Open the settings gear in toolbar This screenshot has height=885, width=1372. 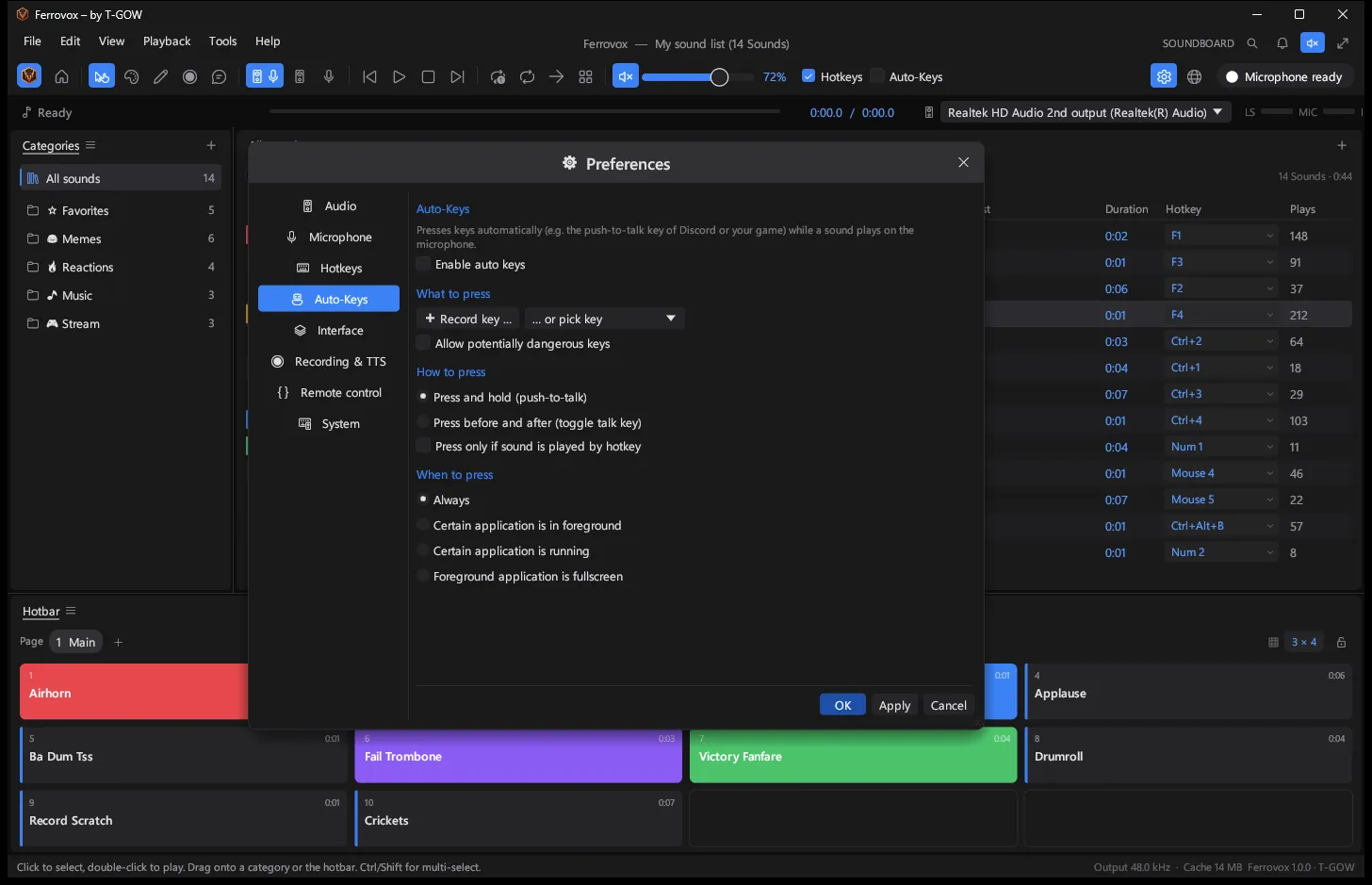point(1164,77)
